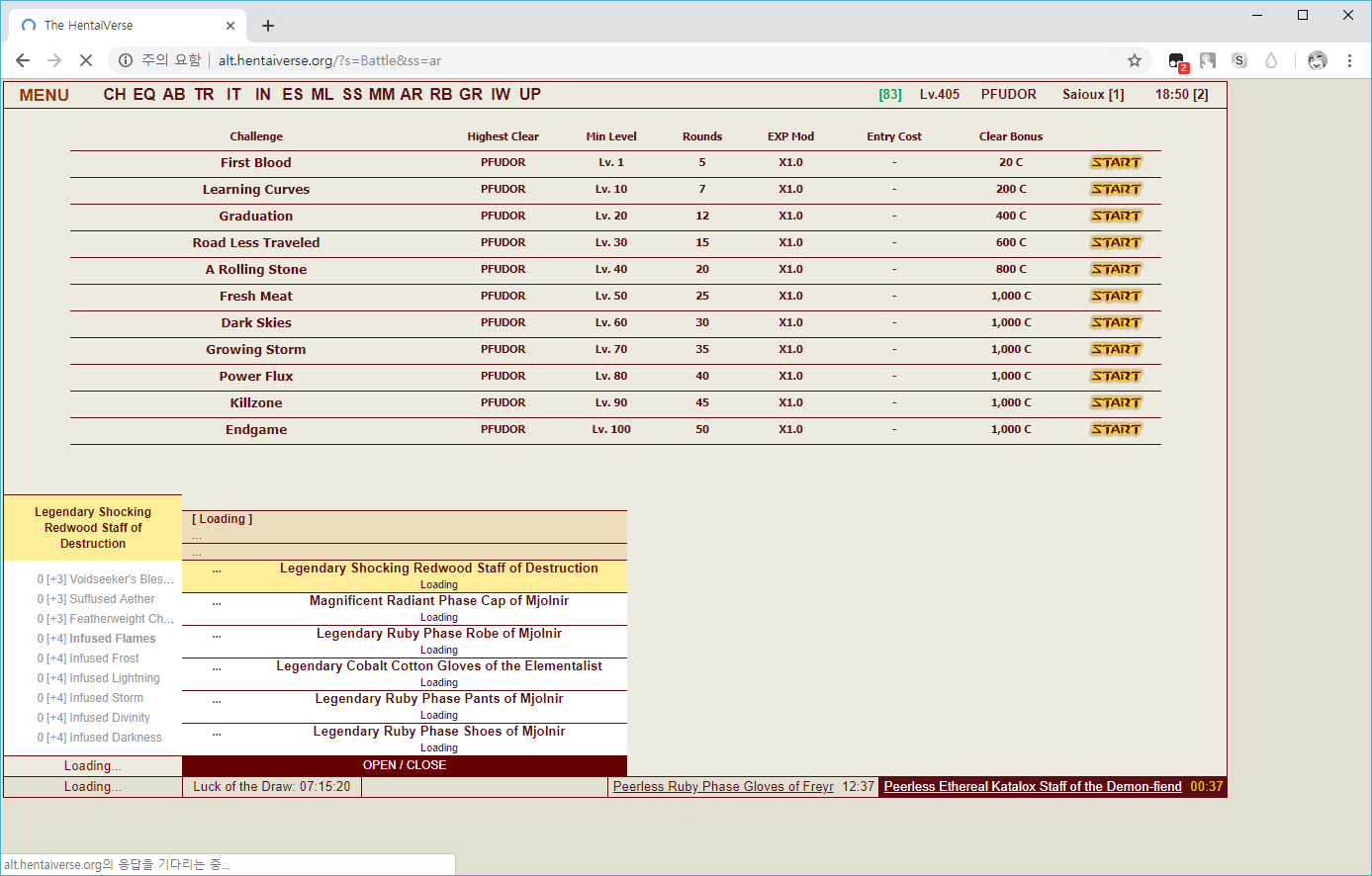Select Magnificent Radiant Phase Cap of Mjolnir
Screen dimensions: 1372x876
405,609
